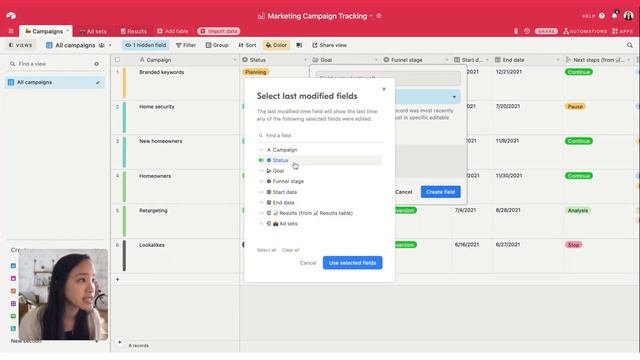Screen dimensions: 640x360
Task: Open the Campaign column dropdown arrow
Action: (x=234, y=60)
